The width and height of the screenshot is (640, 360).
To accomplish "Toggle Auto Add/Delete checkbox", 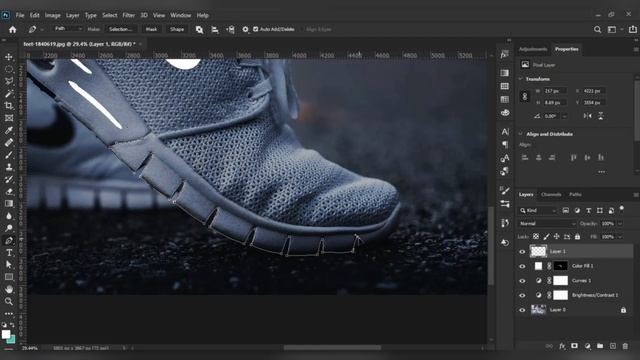I will [x=256, y=29].
